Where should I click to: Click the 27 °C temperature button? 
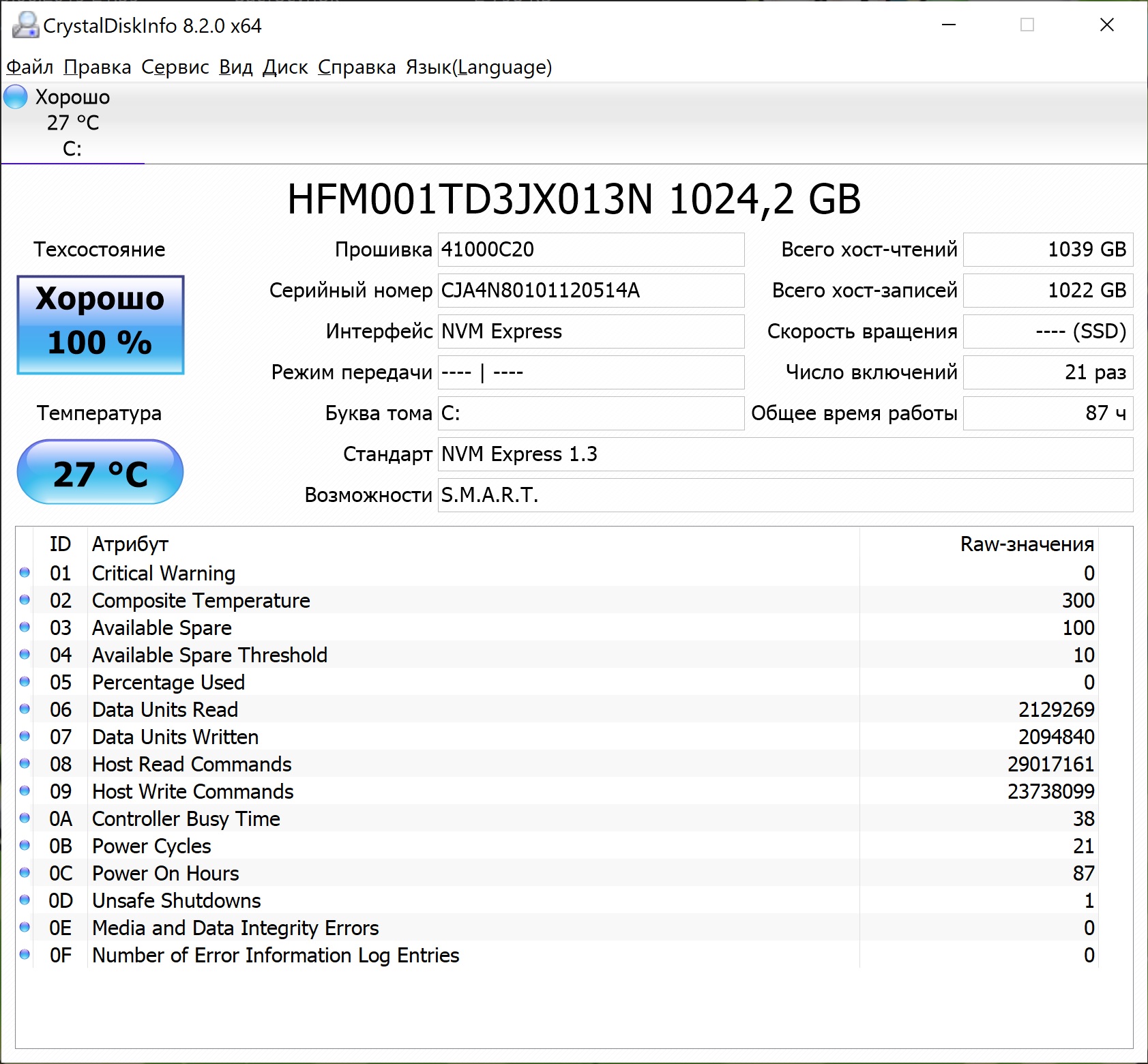(100, 472)
